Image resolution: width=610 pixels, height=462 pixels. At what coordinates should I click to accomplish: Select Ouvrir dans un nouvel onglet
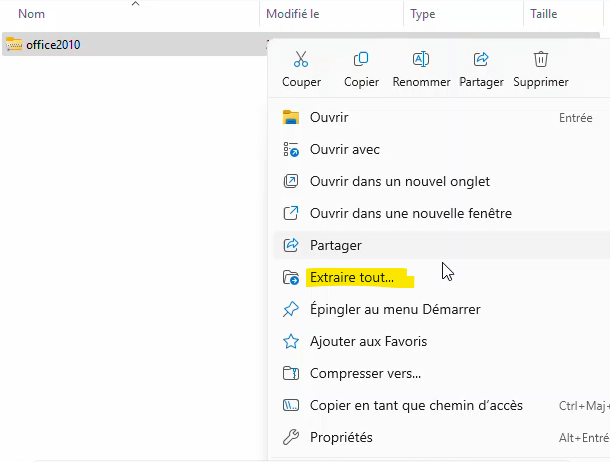point(442,181)
